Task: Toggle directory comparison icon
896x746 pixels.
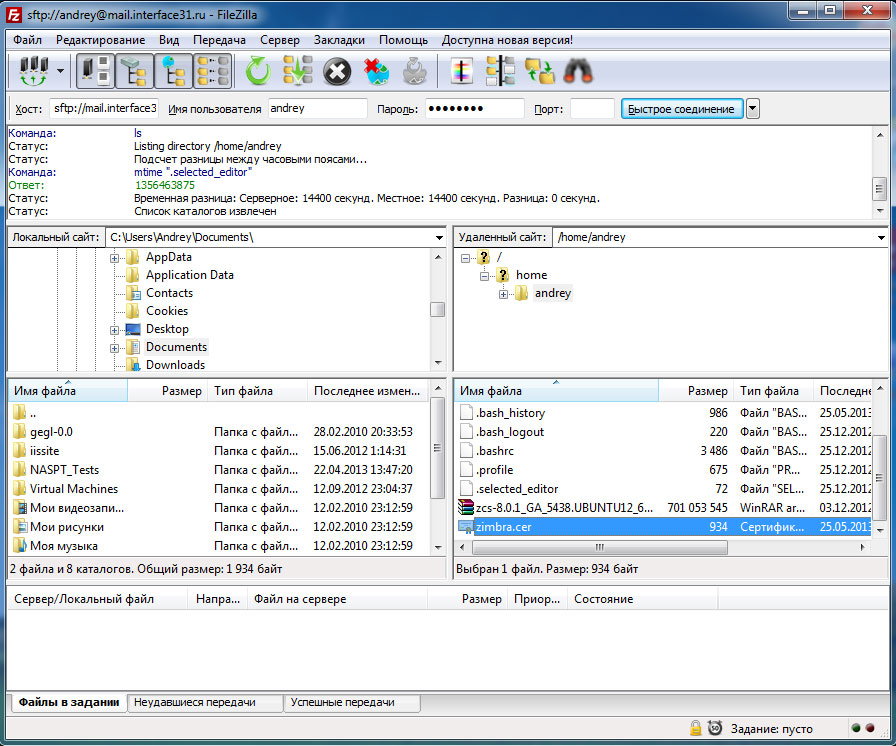Action: click(x=500, y=71)
